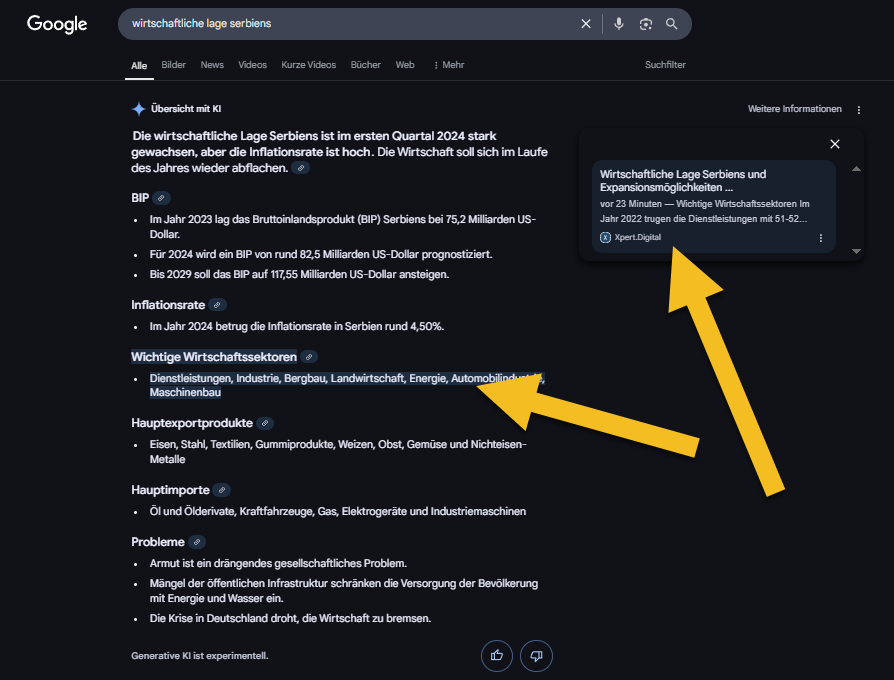Like the AI overview with thumbs up

point(496,655)
